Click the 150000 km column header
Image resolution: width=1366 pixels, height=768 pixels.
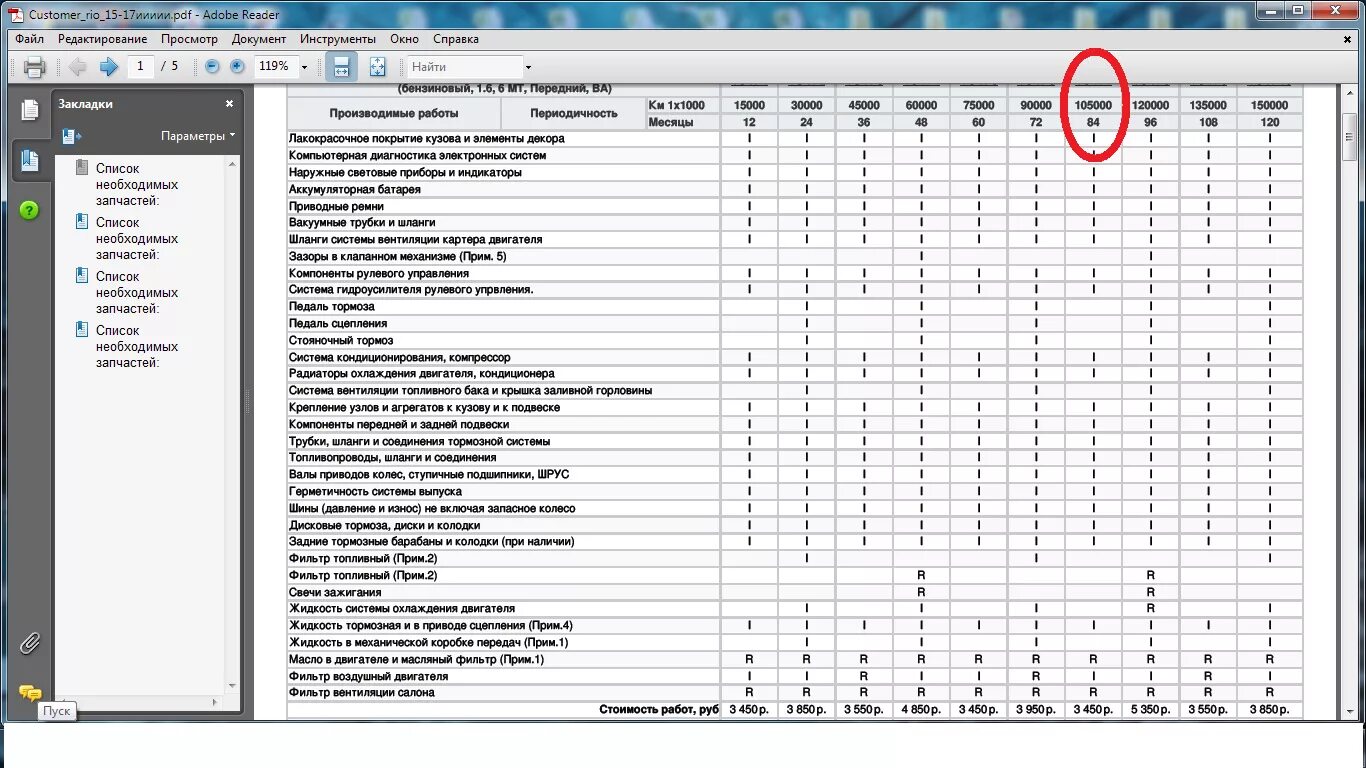(1270, 105)
